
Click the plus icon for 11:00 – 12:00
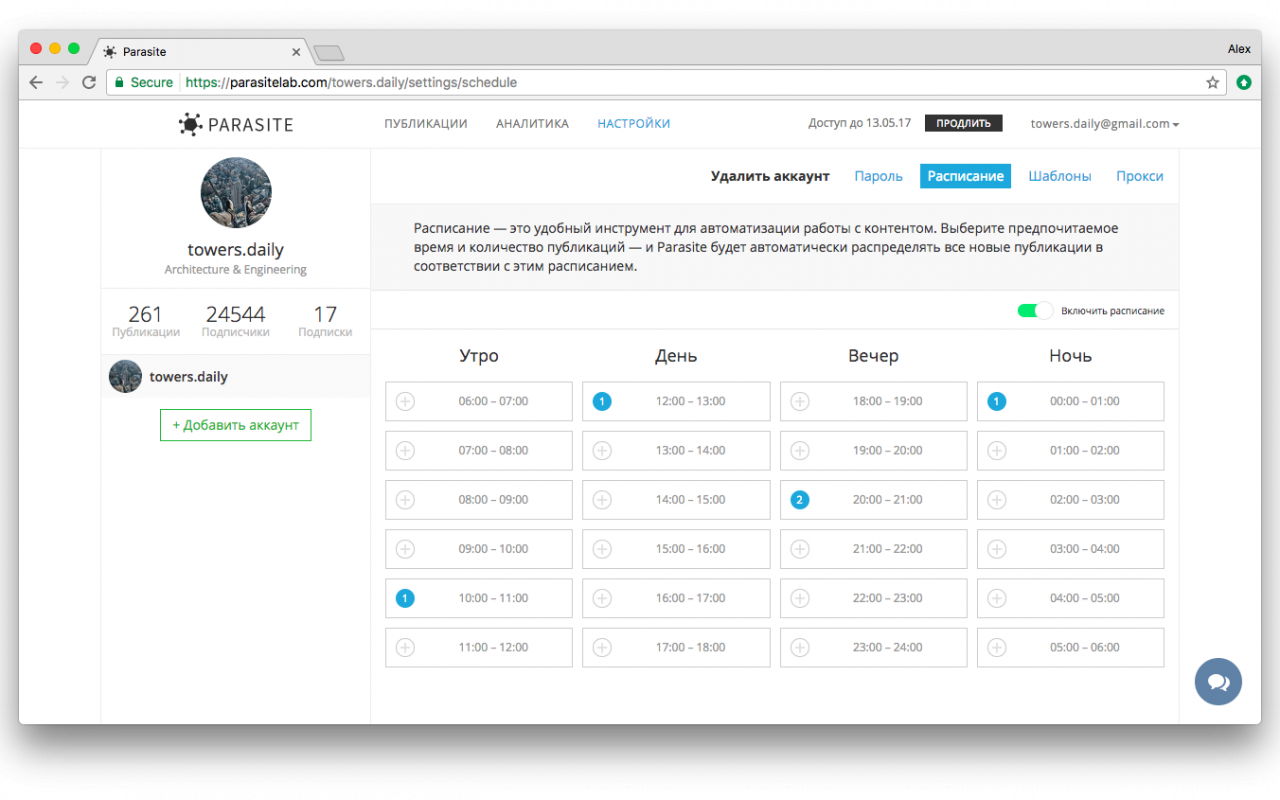(x=405, y=647)
